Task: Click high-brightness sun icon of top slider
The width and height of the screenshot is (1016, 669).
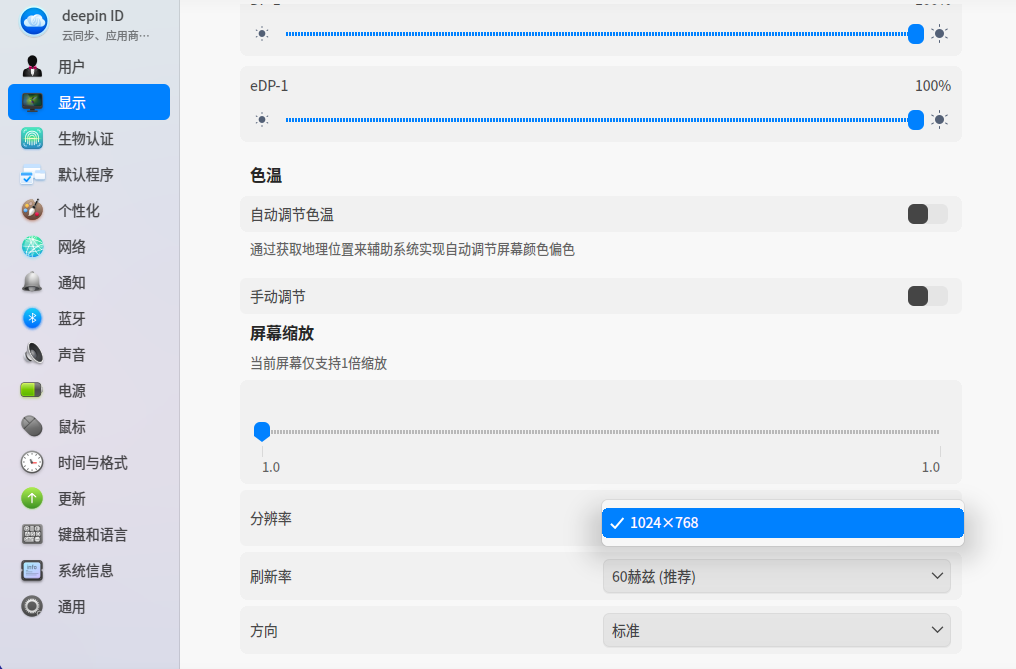Action: click(940, 34)
